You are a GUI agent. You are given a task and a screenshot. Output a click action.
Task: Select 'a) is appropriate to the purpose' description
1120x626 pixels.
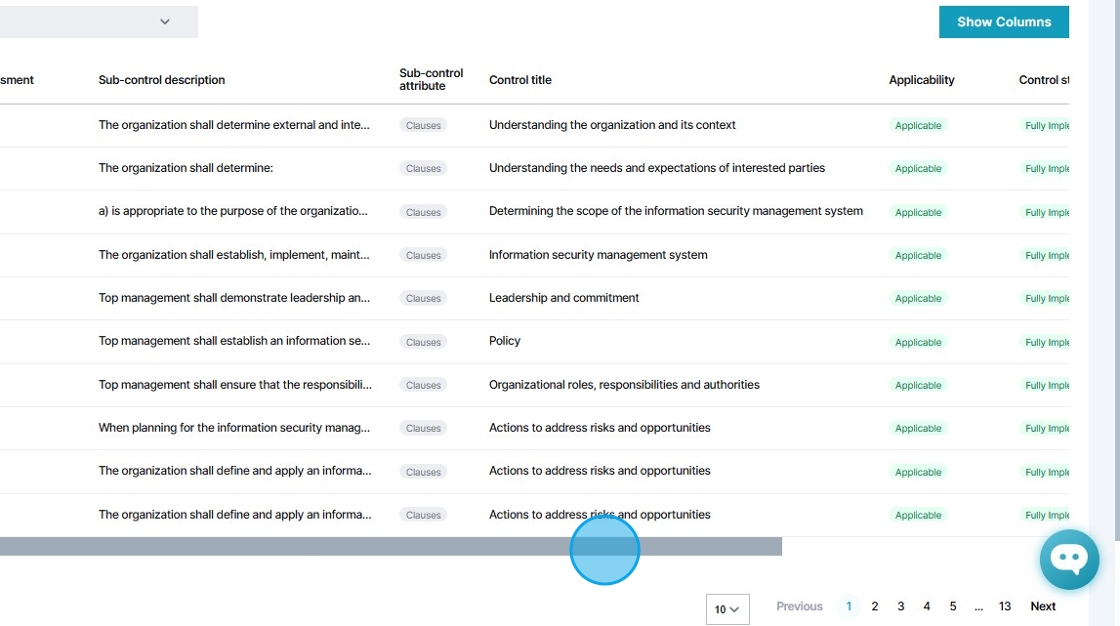pos(233,211)
